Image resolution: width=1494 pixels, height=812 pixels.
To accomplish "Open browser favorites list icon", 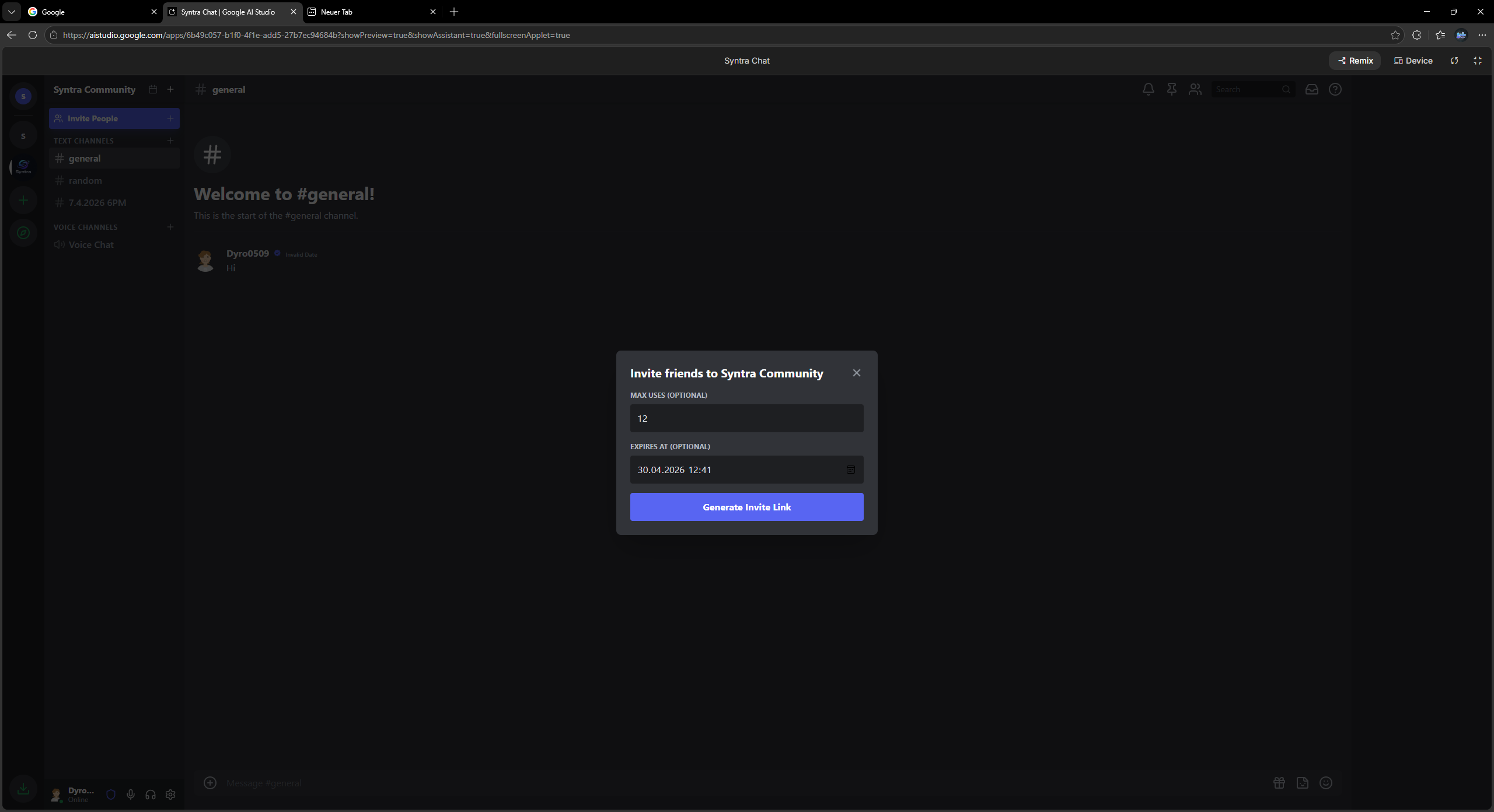I will coord(1440,35).
